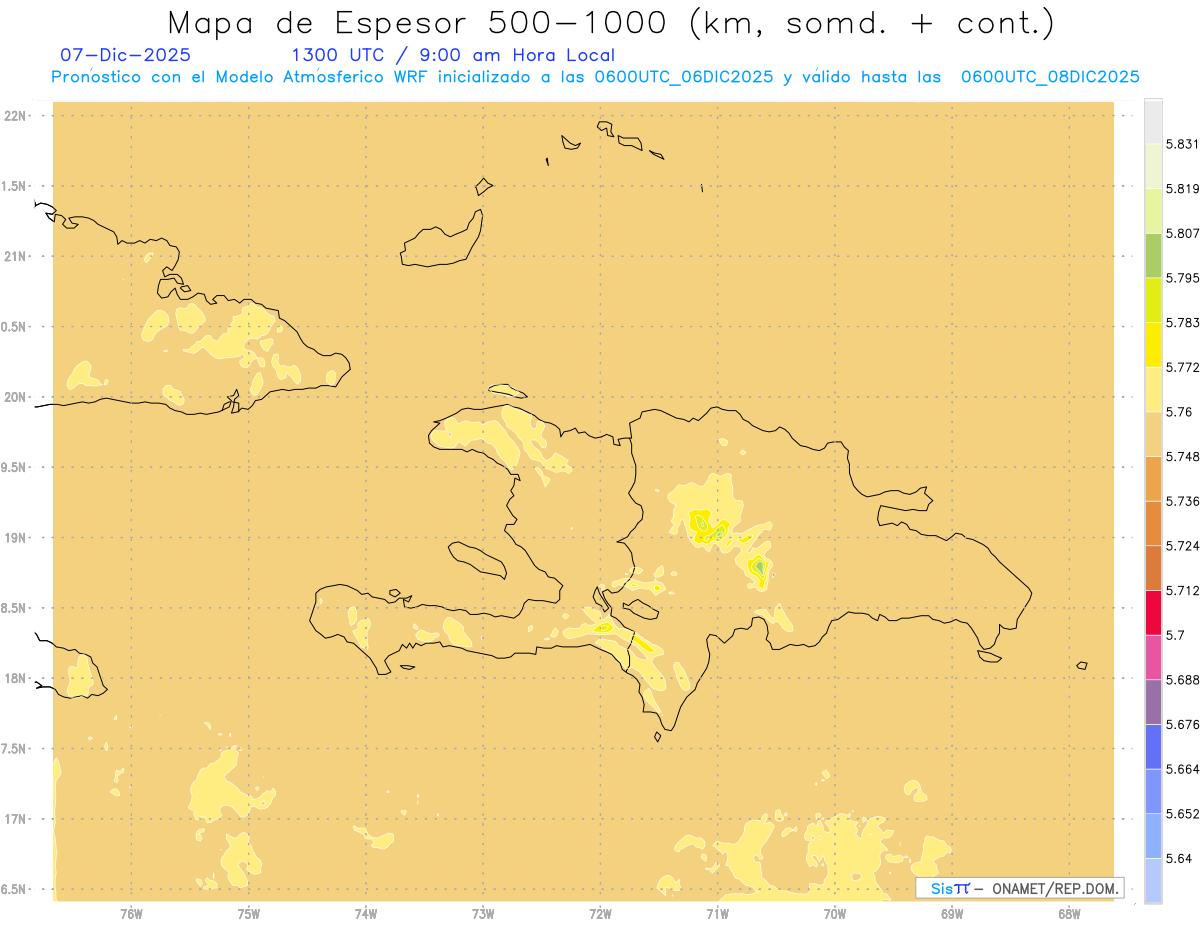
Task: Click the "SisTT – ONAMET/REP.DOM." credit label
Action: [x=1020, y=888]
